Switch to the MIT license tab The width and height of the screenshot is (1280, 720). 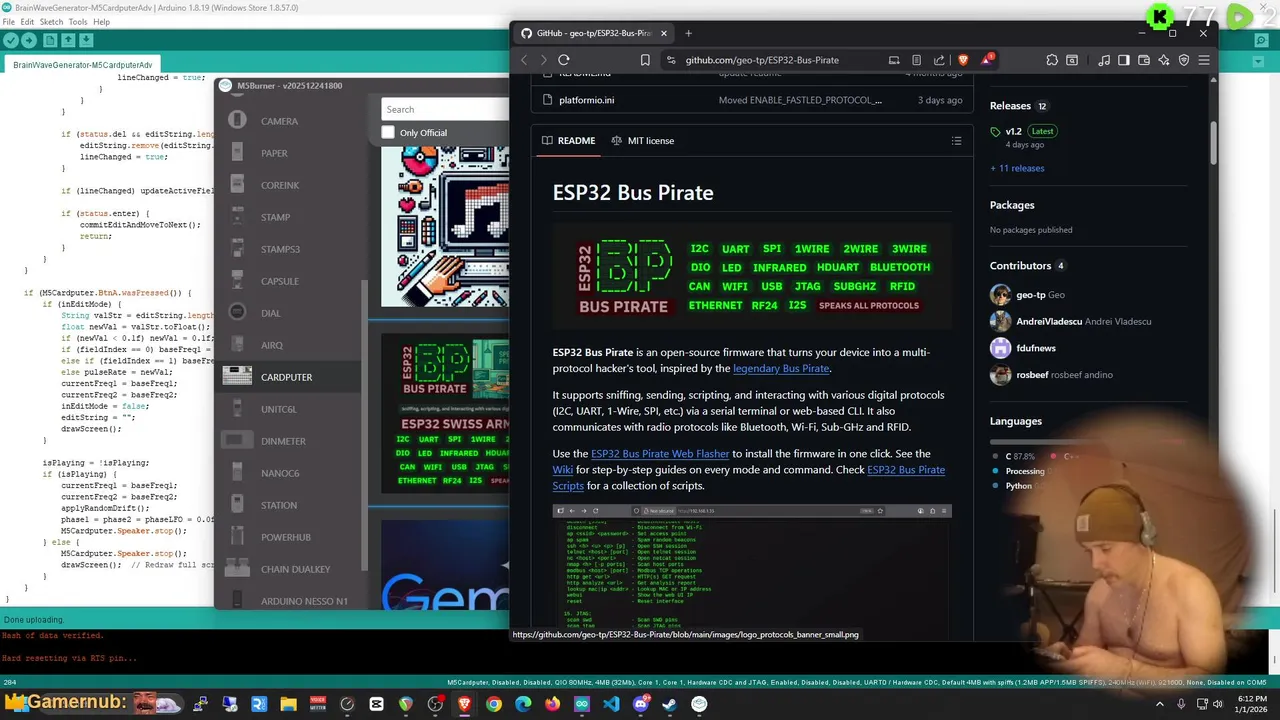click(x=642, y=141)
